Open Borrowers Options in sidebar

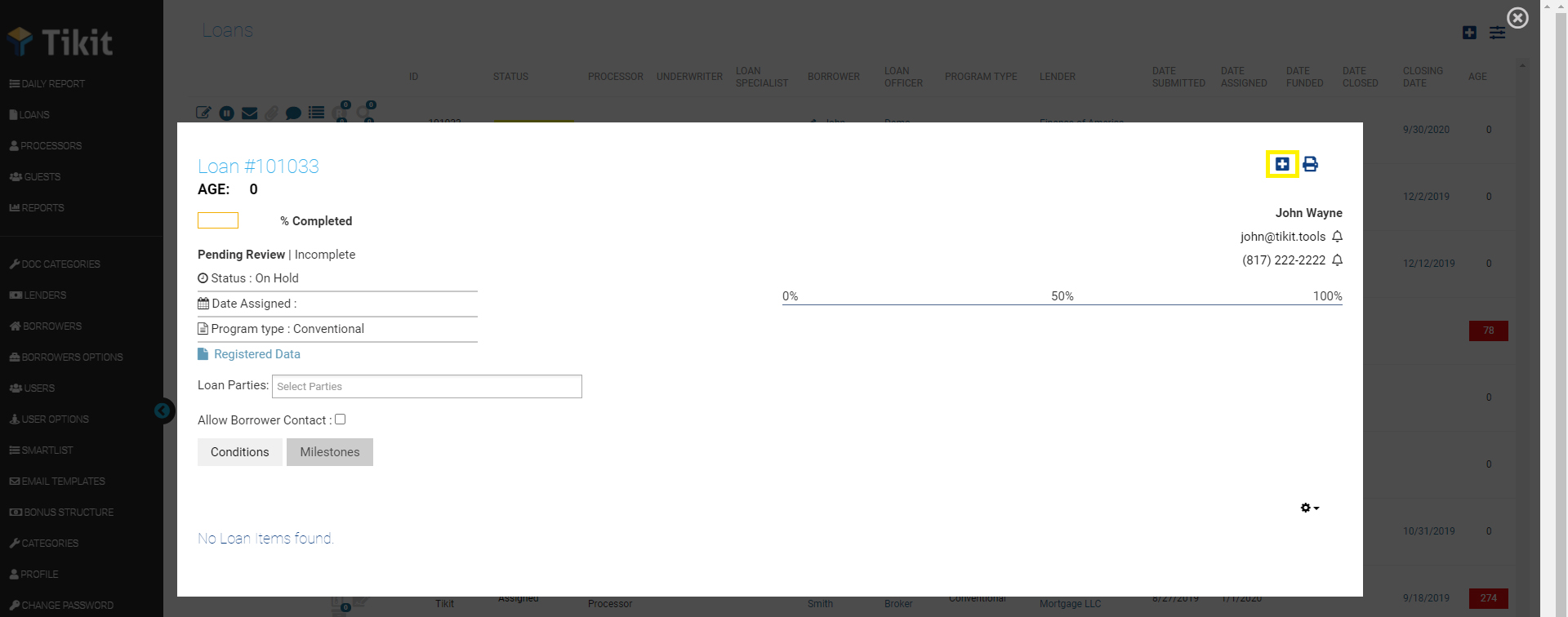click(x=66, y=357)
